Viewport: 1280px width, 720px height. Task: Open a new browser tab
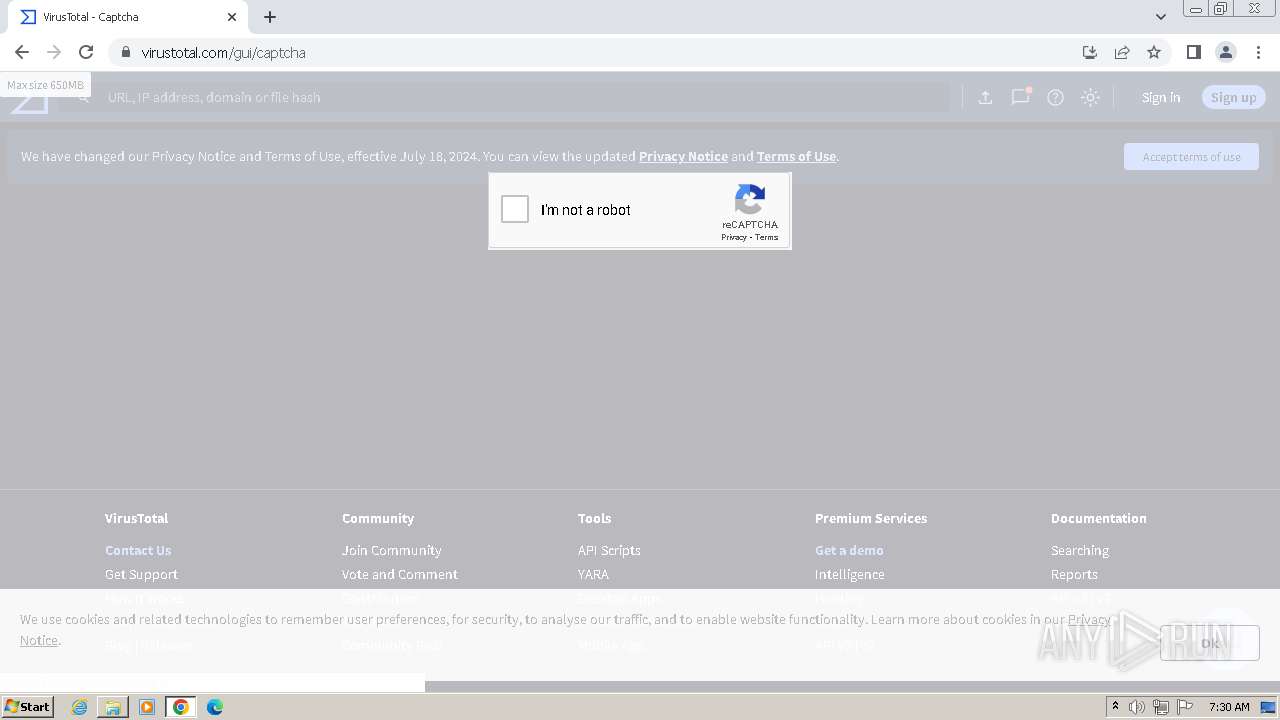point(270,17)
